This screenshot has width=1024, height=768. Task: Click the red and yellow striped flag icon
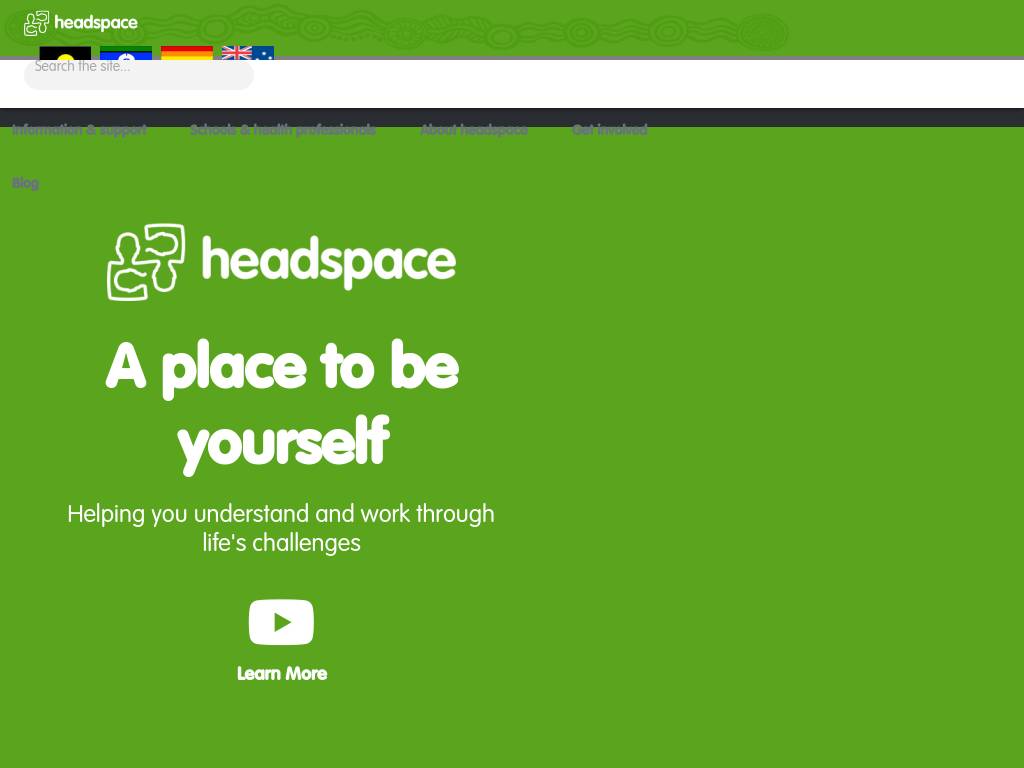[x=187, y=53]
